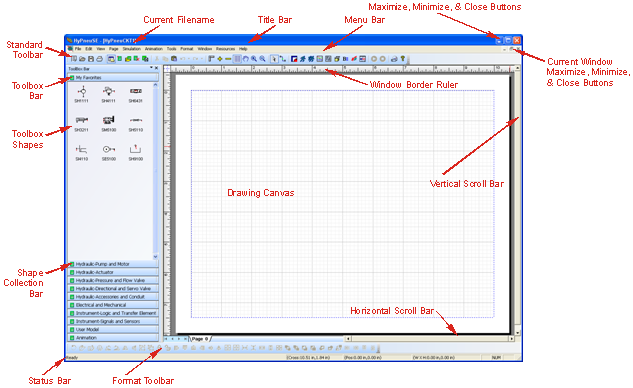Expand the Hydraulic-Pump and Motor collection
This screenshot has height=388, width=633.
point(113,264)
